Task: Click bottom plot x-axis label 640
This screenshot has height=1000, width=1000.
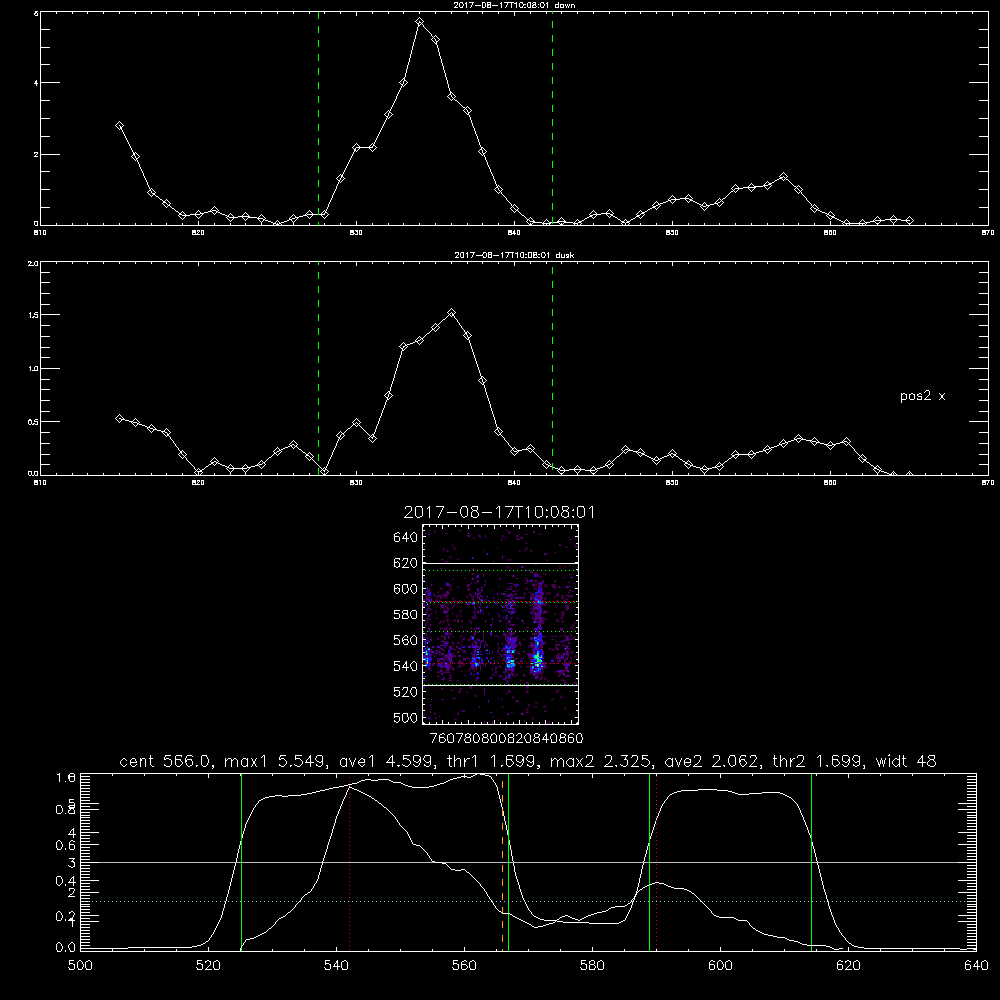Action: (x=976, y=966)
